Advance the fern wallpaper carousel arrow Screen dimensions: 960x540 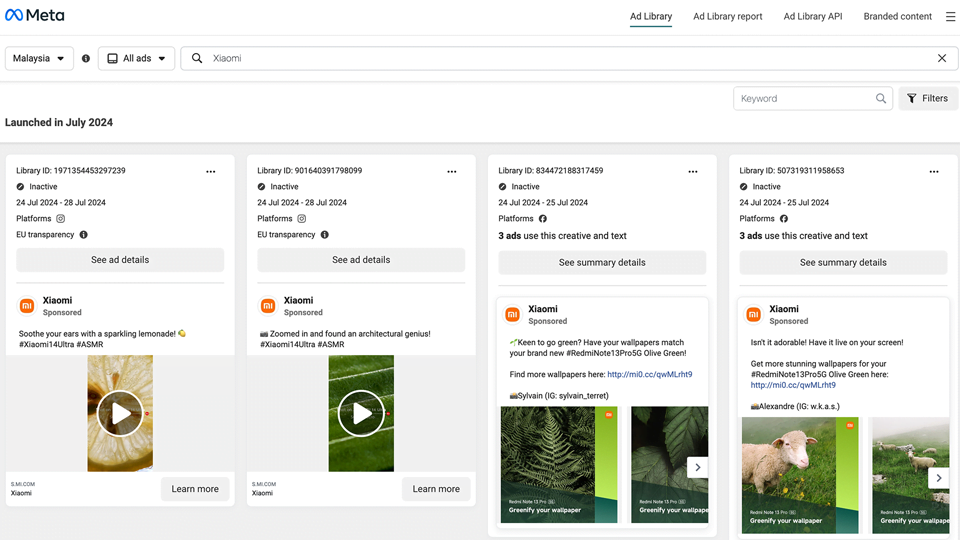697,467
